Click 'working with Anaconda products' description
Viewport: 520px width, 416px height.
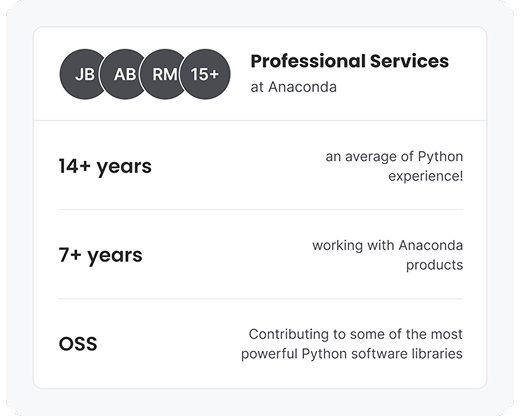point(388,255)
